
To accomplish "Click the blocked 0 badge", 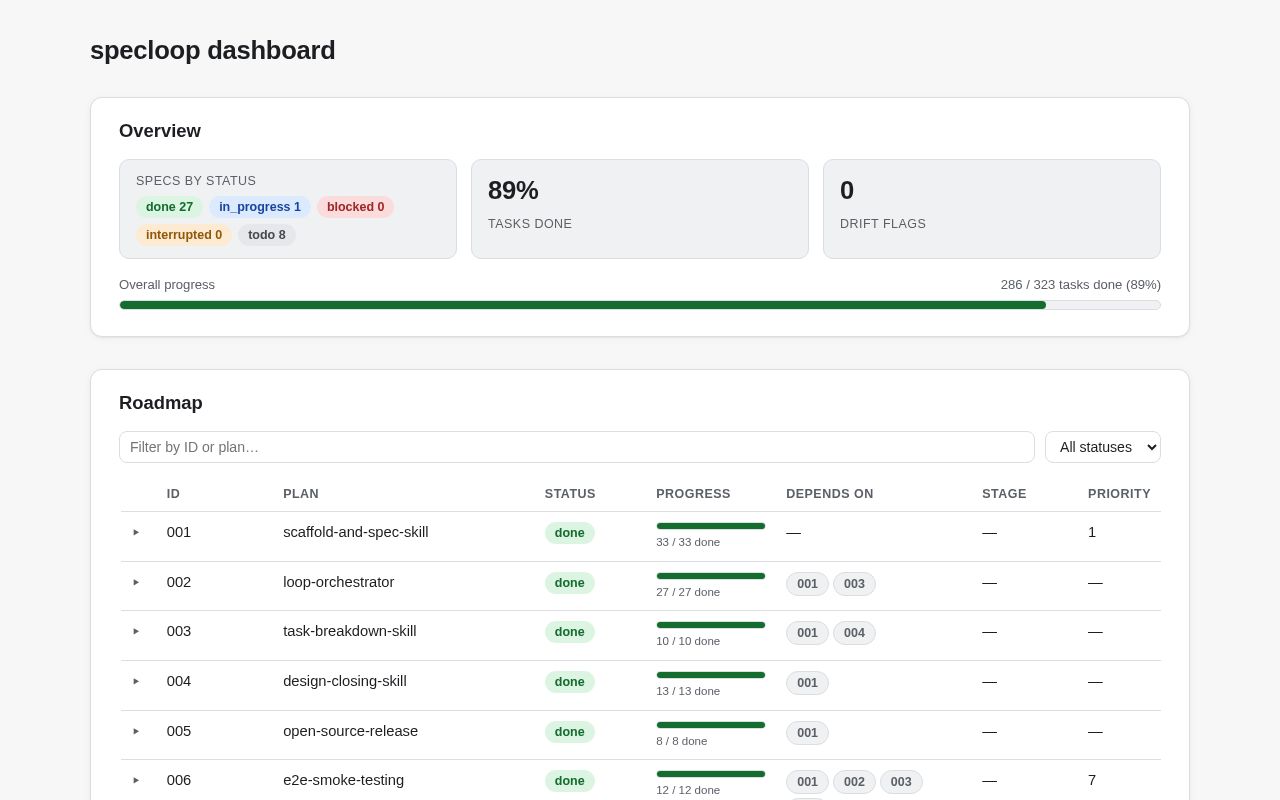I will (355, 207).
